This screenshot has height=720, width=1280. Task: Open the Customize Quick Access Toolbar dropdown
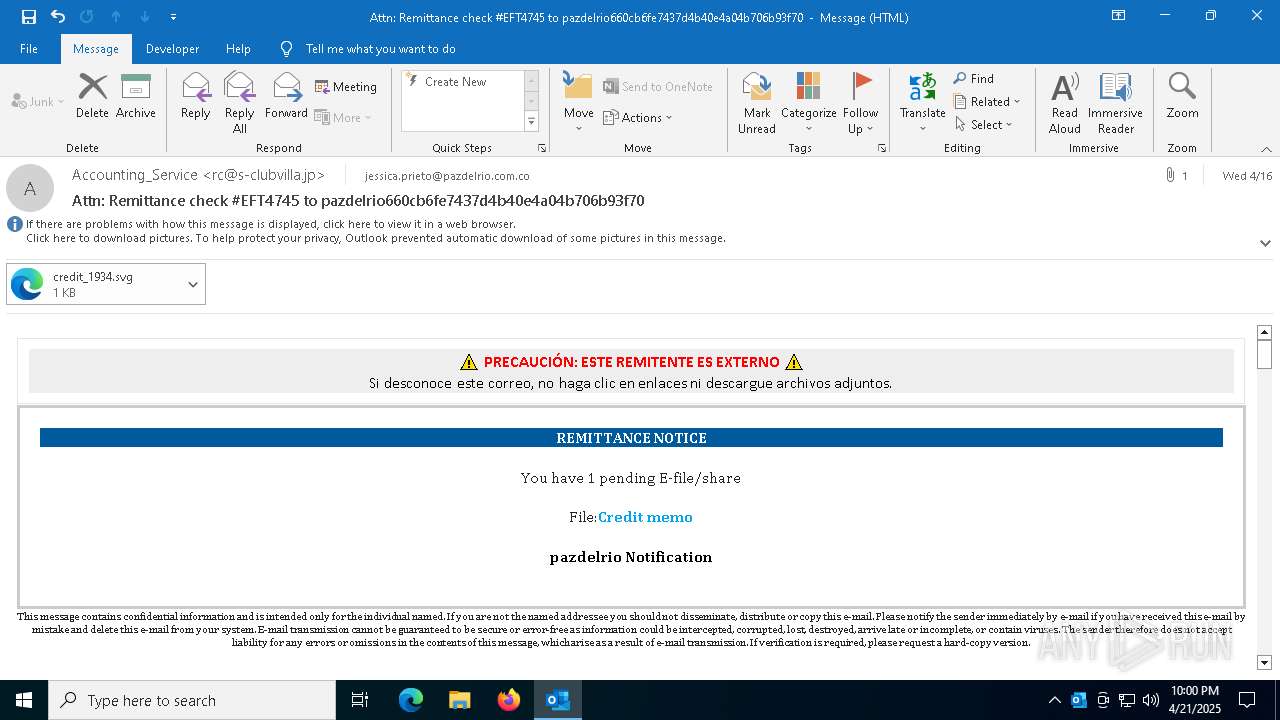174,16
